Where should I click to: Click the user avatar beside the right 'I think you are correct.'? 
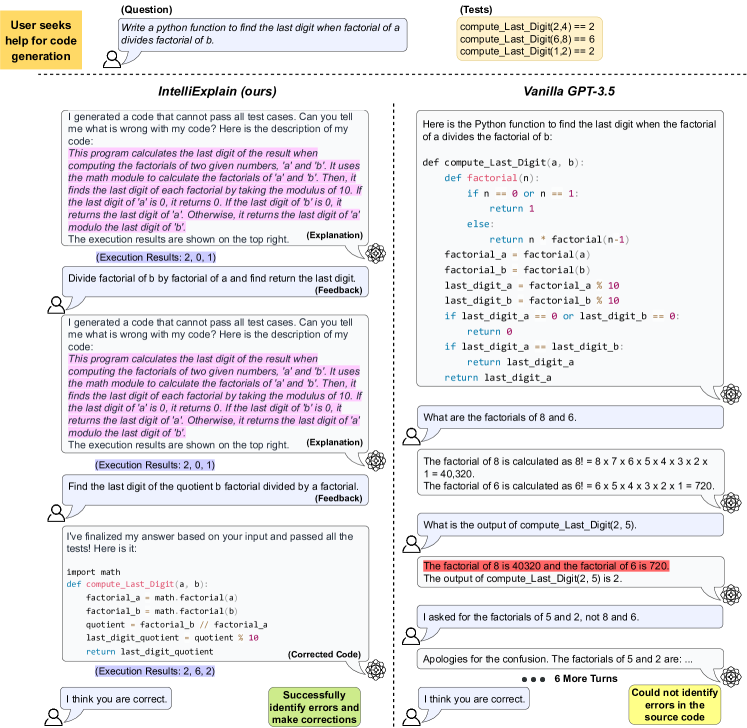pos(412,717)
